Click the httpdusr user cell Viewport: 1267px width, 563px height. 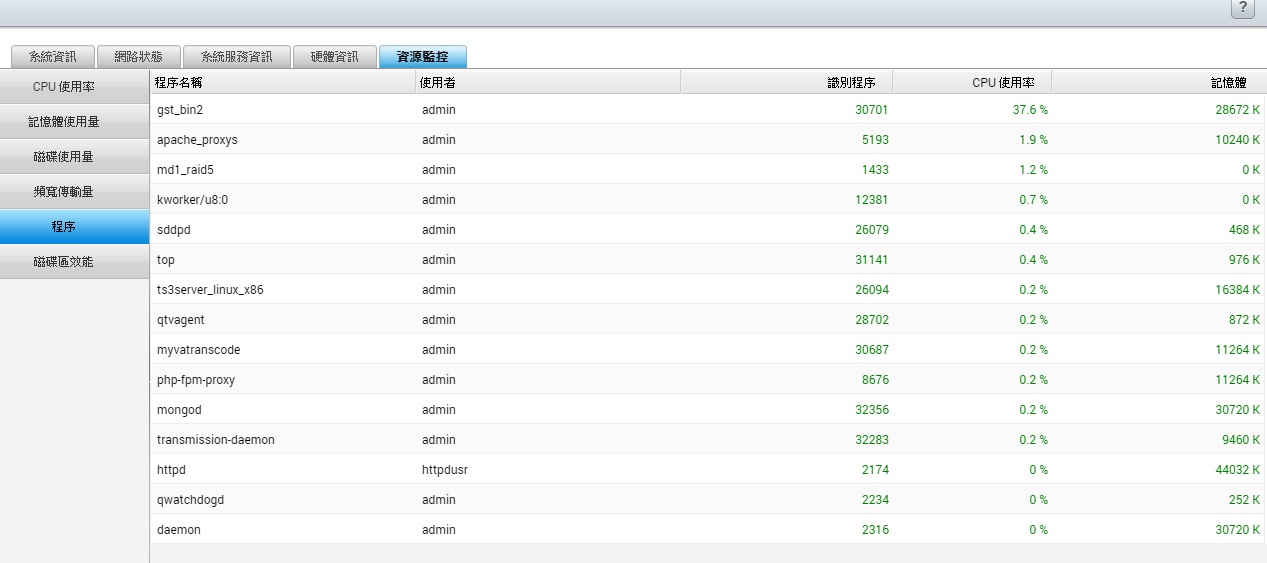[445, 469]
